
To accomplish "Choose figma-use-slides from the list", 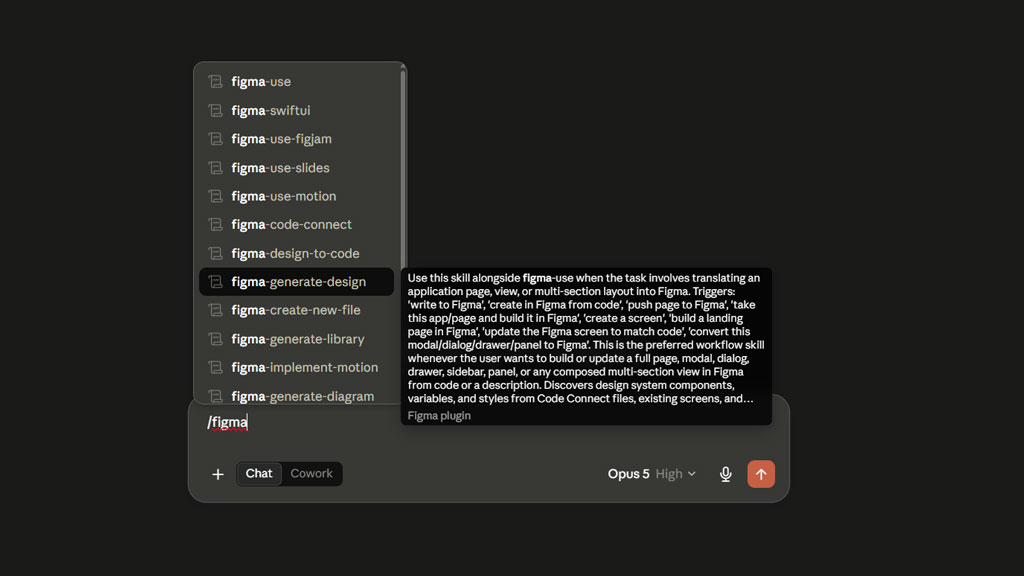I will [296, 168].
